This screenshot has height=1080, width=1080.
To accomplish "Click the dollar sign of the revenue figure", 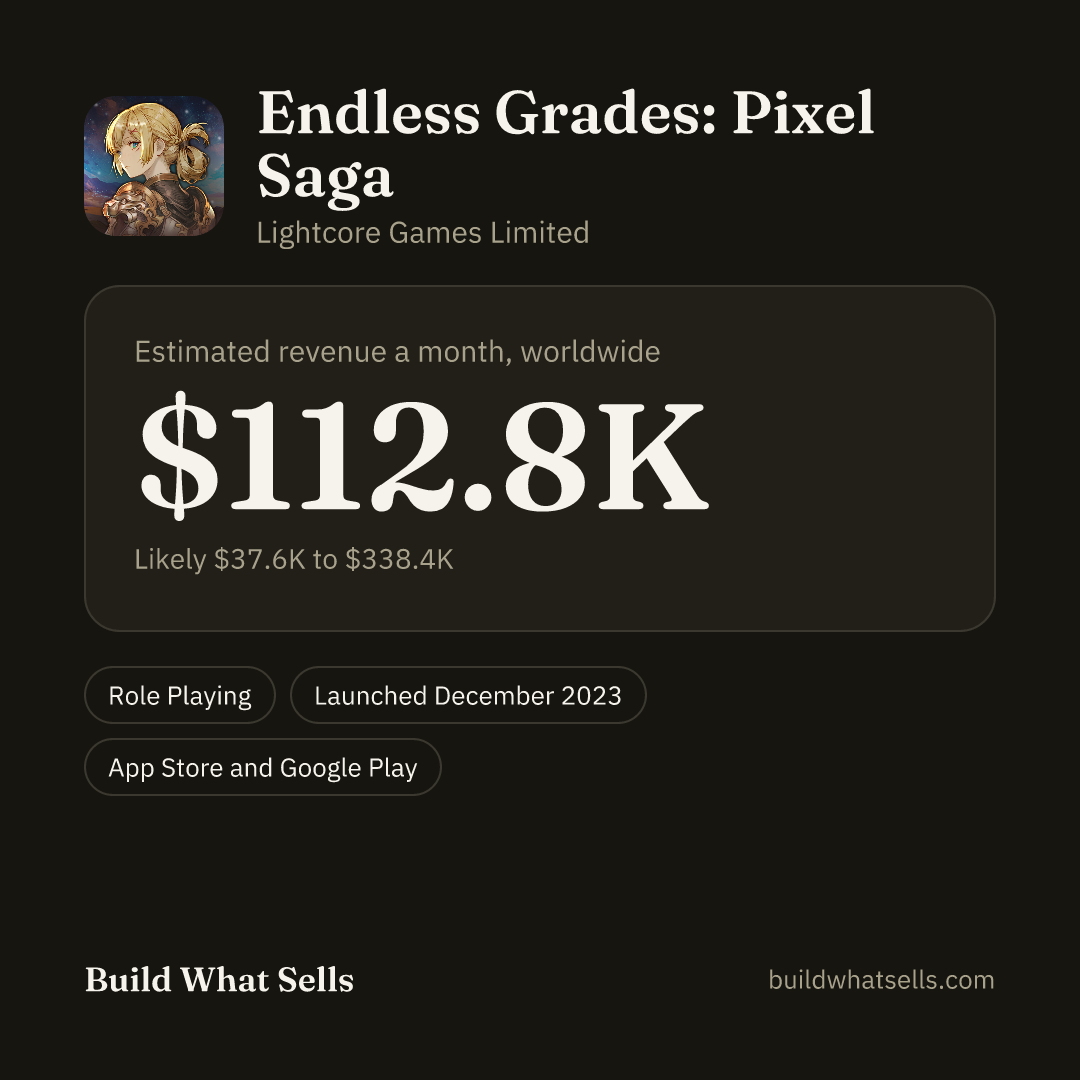I will click(x=178, y=455).
